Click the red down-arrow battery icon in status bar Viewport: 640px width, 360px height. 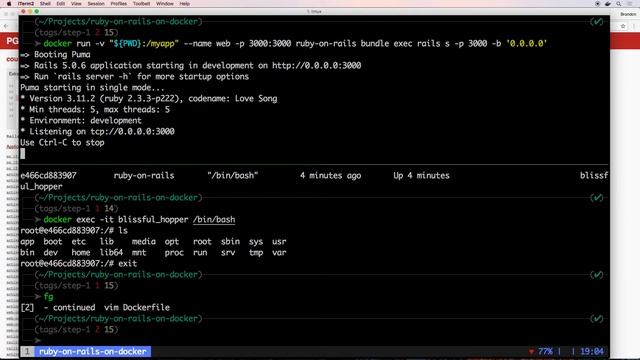531,351
